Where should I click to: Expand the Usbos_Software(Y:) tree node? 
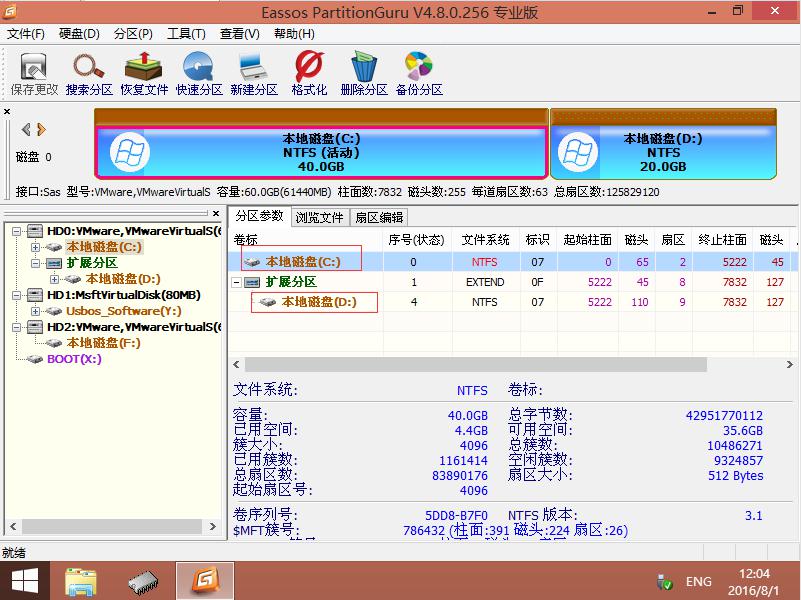tap(36, 311)
